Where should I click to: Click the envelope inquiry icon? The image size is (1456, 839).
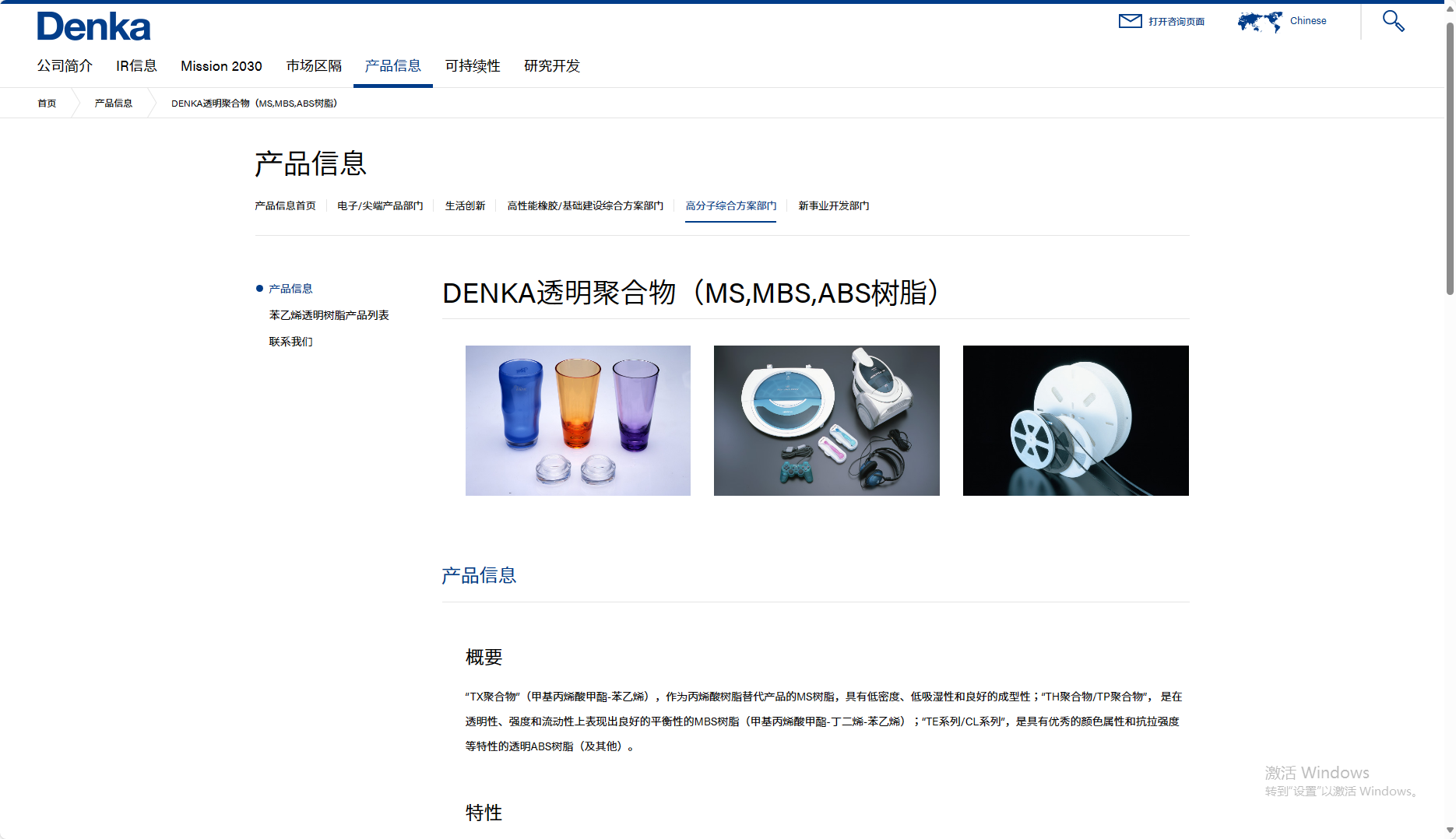tap(1130, 21)
